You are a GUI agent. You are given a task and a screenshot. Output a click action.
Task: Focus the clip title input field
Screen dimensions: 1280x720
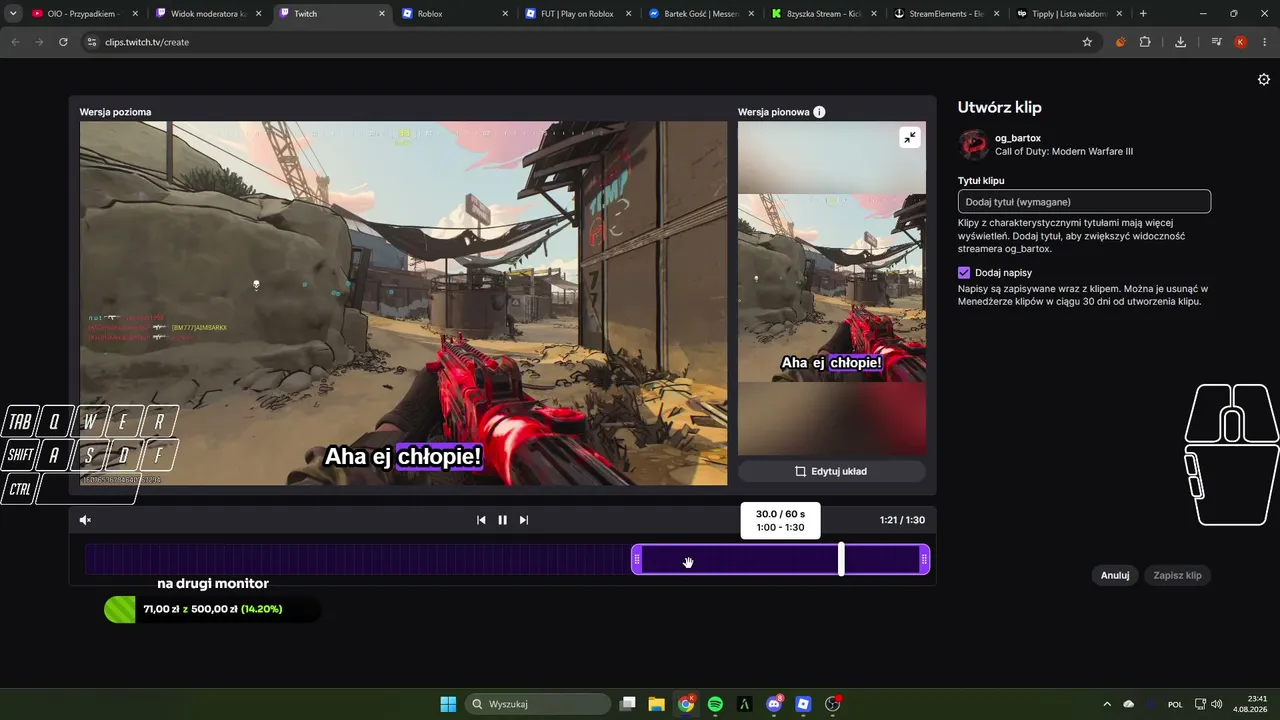coord(1084,202)
